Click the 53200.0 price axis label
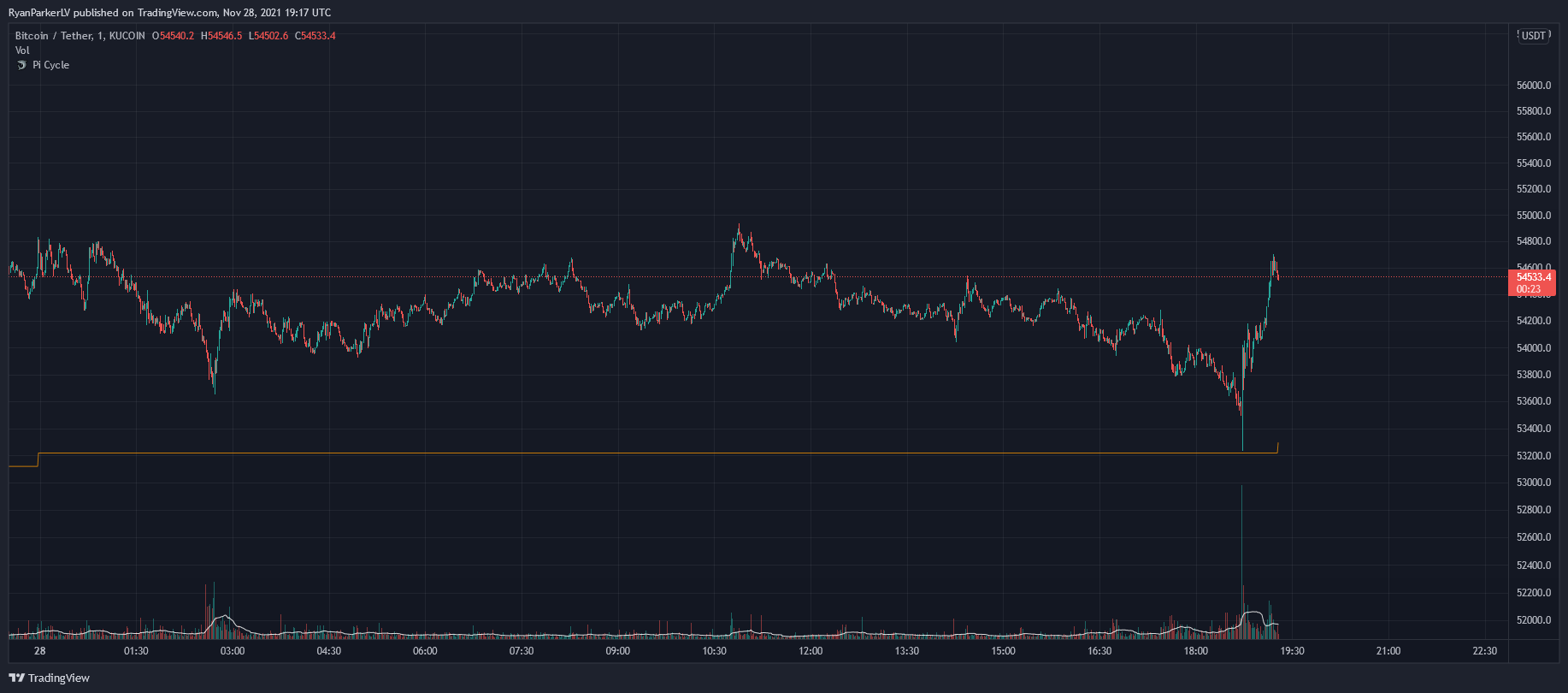 pyautogui.click(x=1533, y=456)
